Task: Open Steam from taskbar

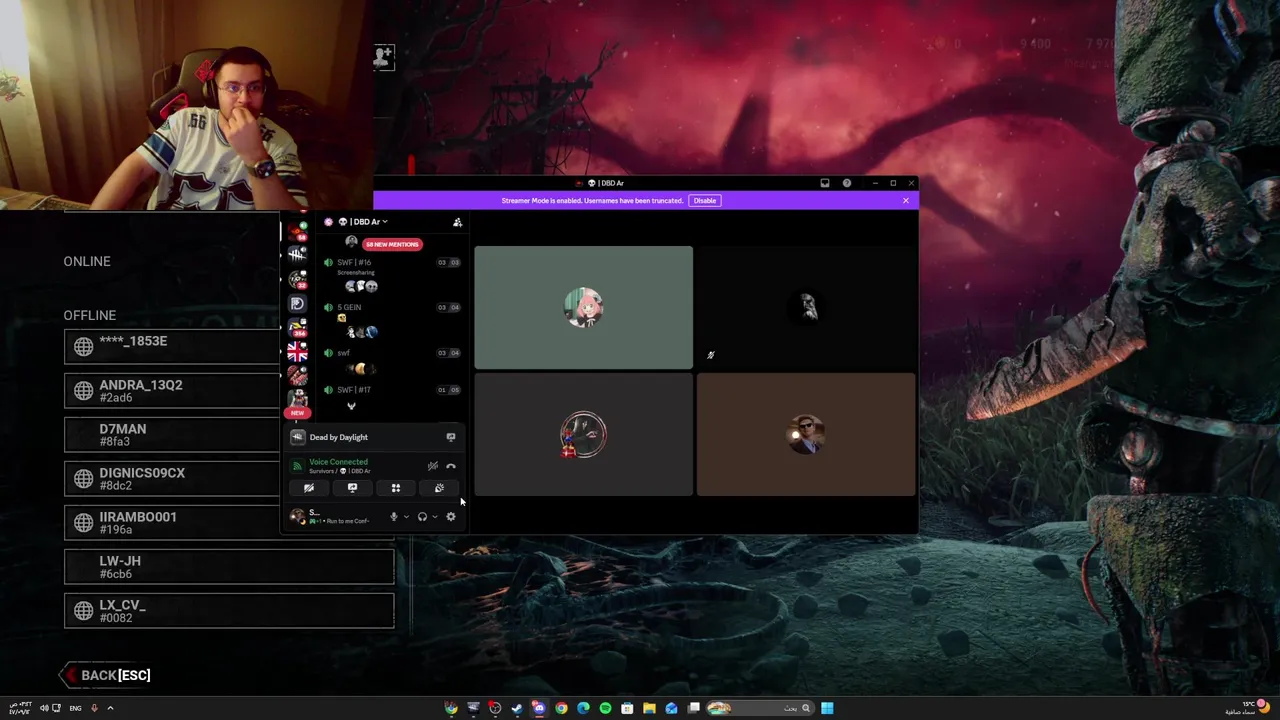Action: click(x=517, y=708)
